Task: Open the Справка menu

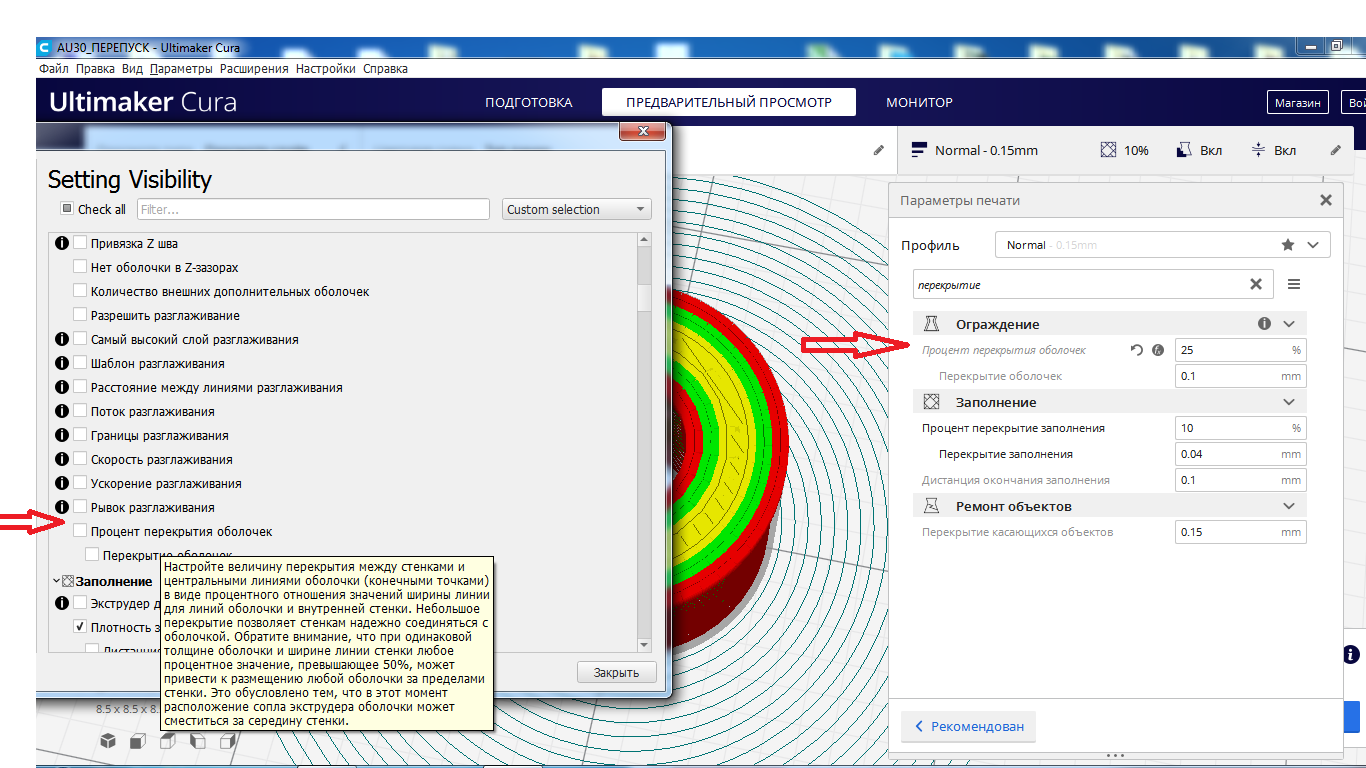Action: [385, 69]
